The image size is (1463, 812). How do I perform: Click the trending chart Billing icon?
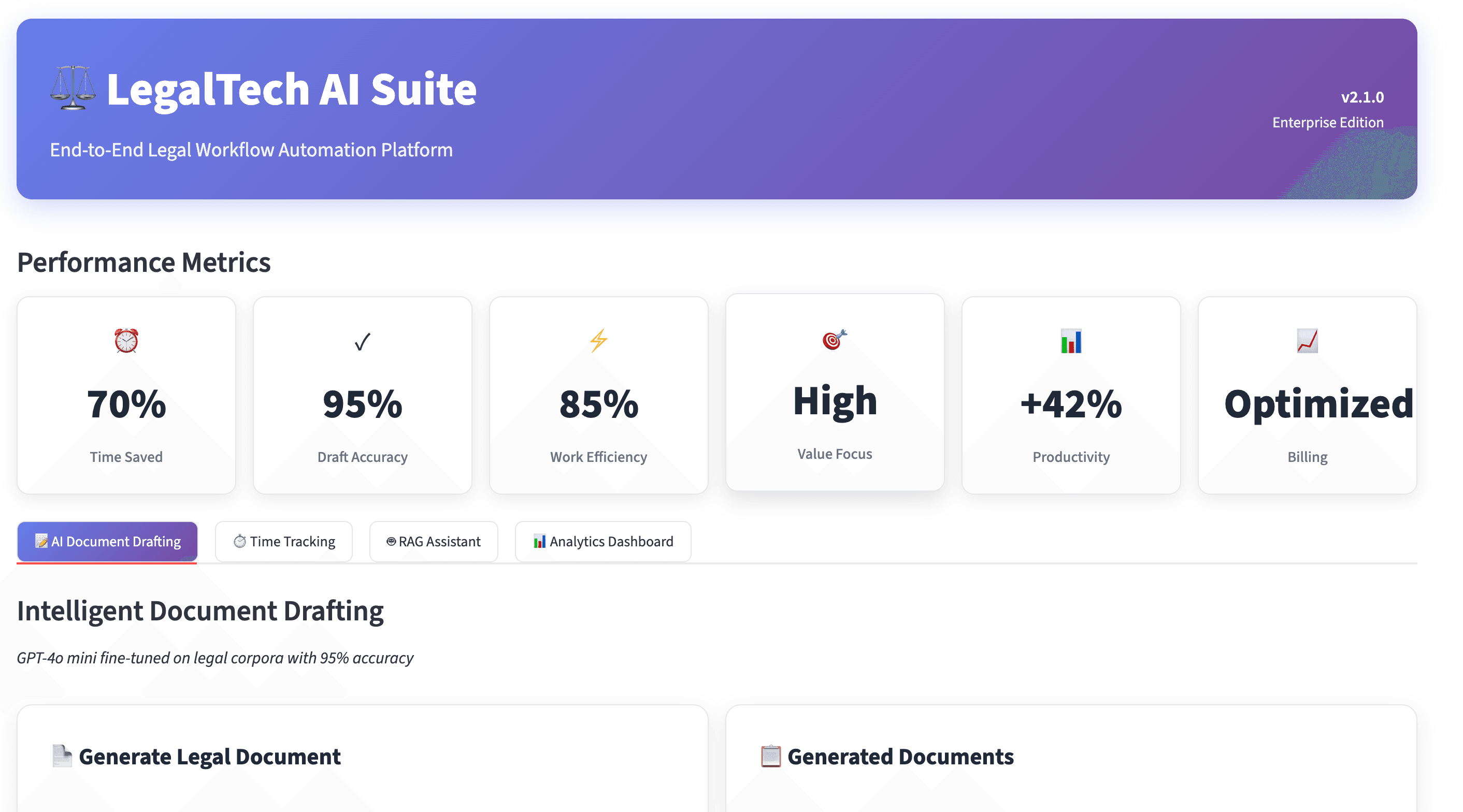click(x=1307, y=341)
